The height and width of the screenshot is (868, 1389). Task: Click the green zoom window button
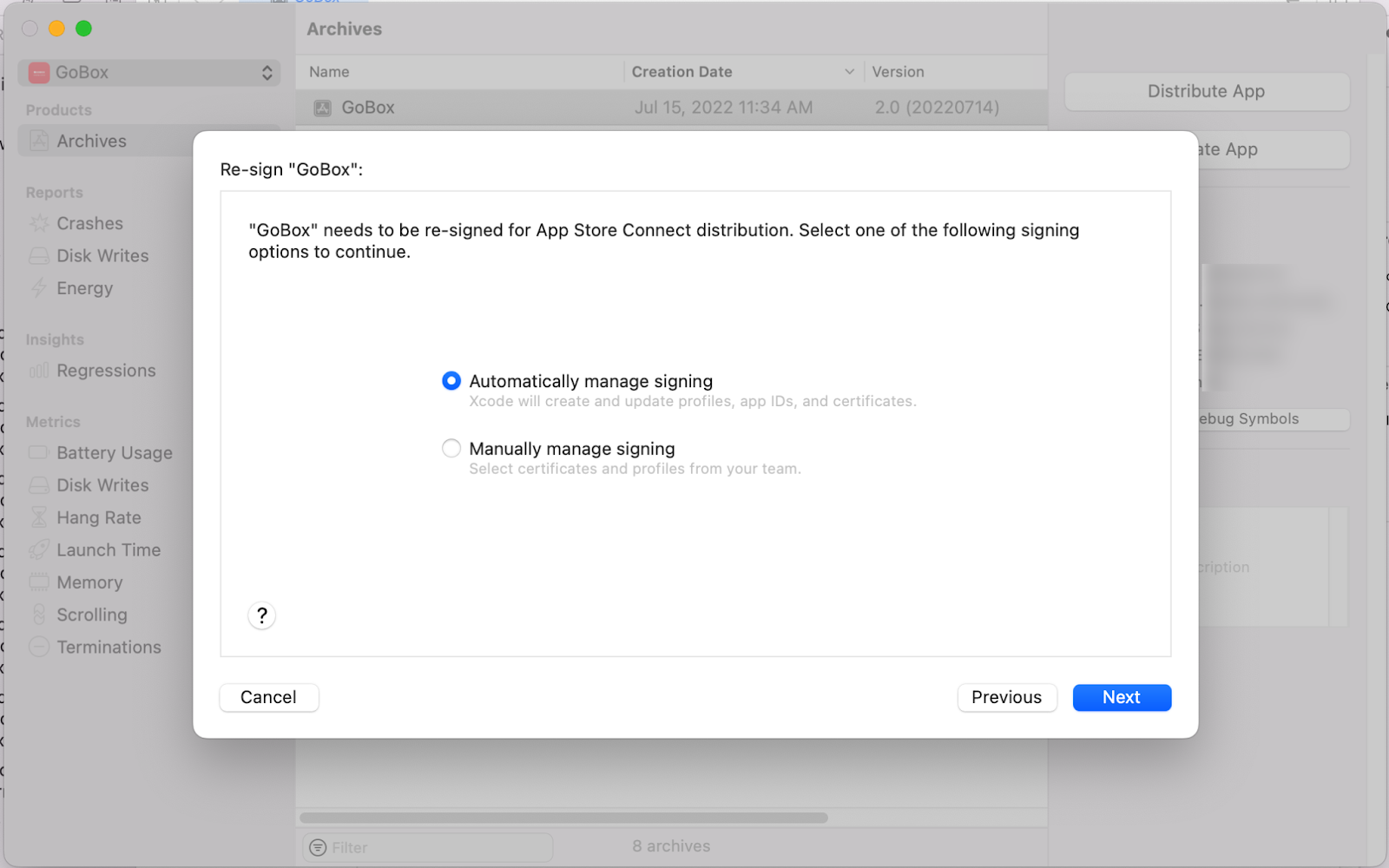pos(83,29)
